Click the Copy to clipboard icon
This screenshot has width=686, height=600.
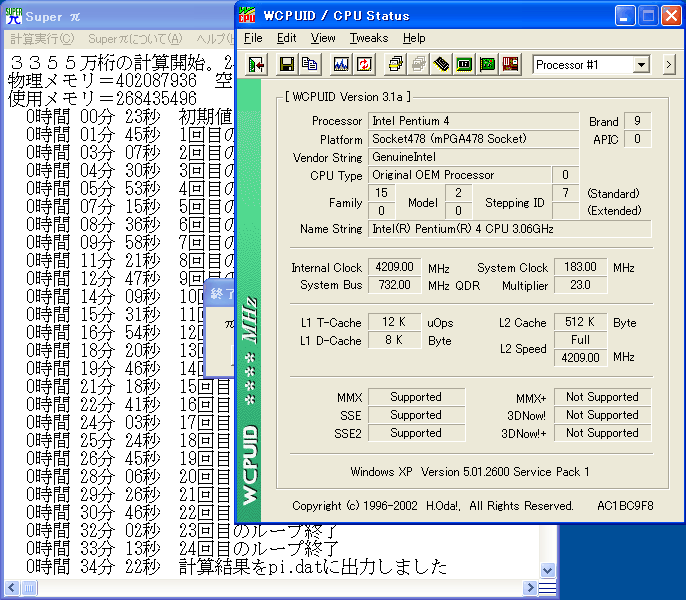(x=310, y=65)
